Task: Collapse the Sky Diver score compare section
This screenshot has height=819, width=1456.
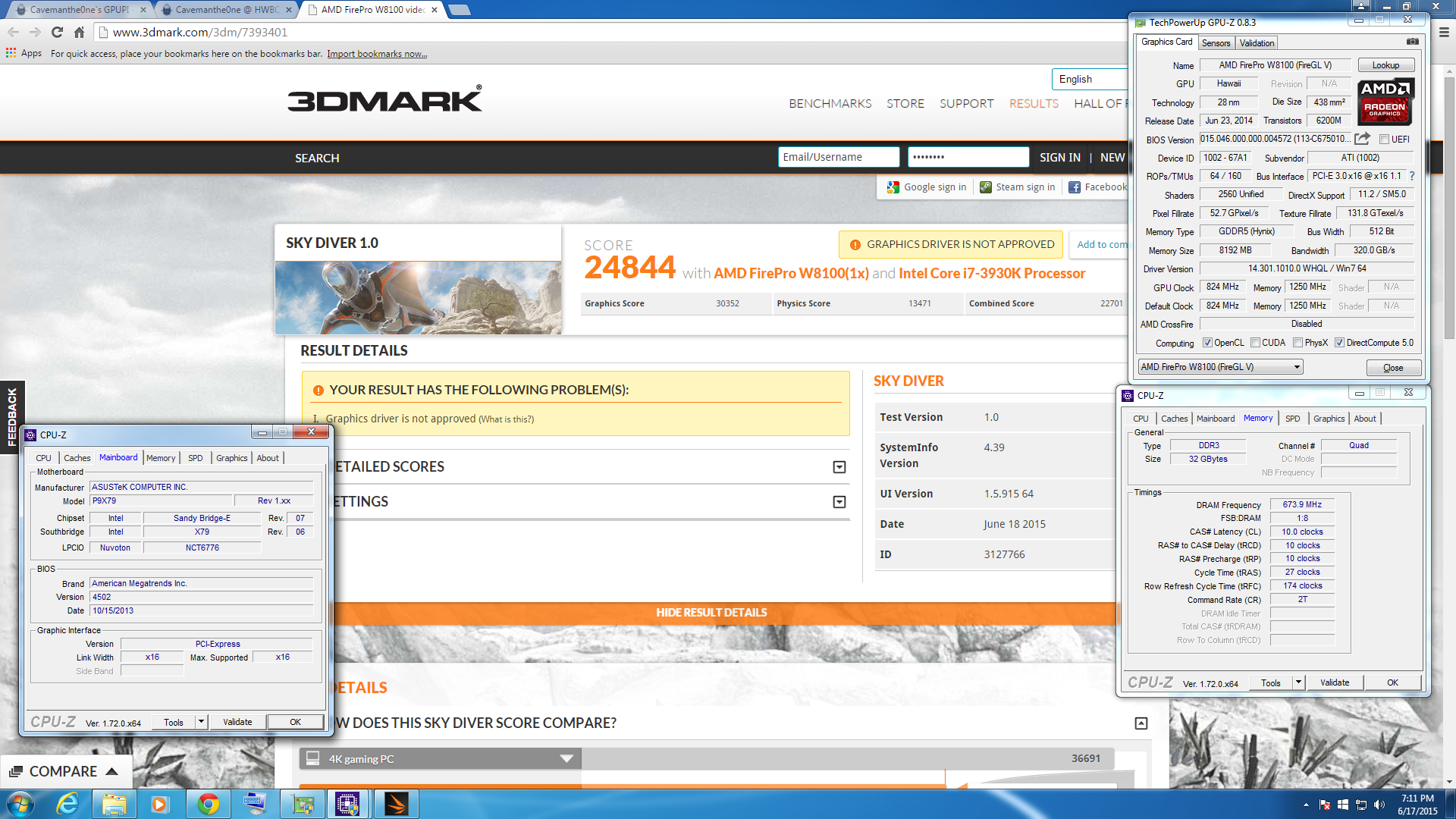Action: coord(1141,723)
